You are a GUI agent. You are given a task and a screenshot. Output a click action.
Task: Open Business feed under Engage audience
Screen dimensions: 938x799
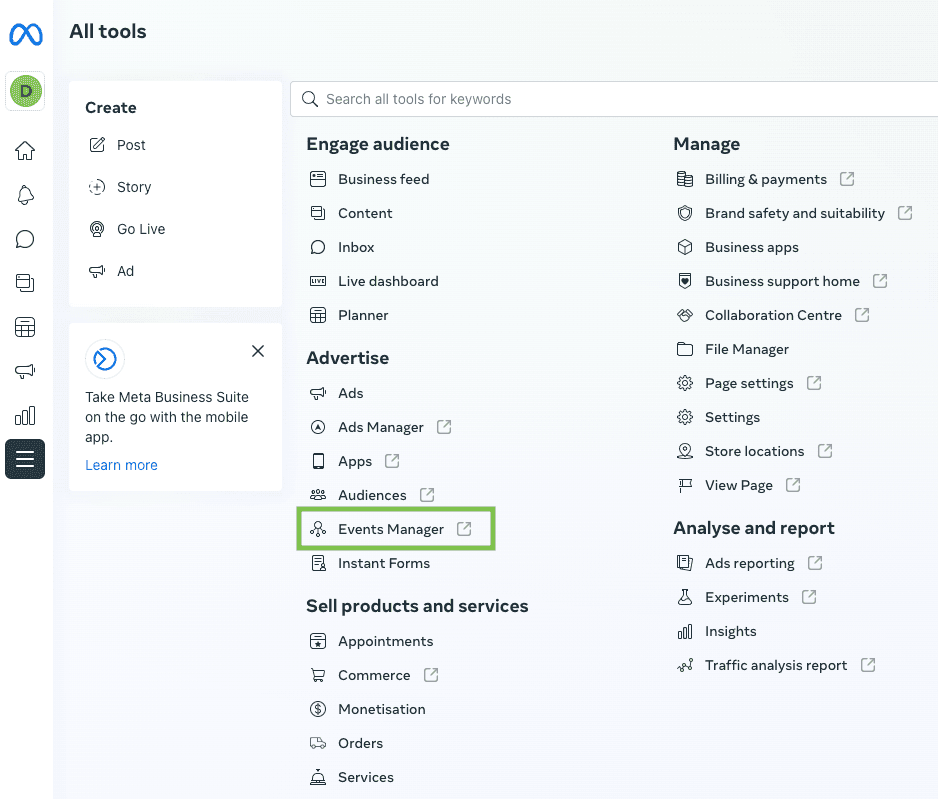[x=381, y=179]
